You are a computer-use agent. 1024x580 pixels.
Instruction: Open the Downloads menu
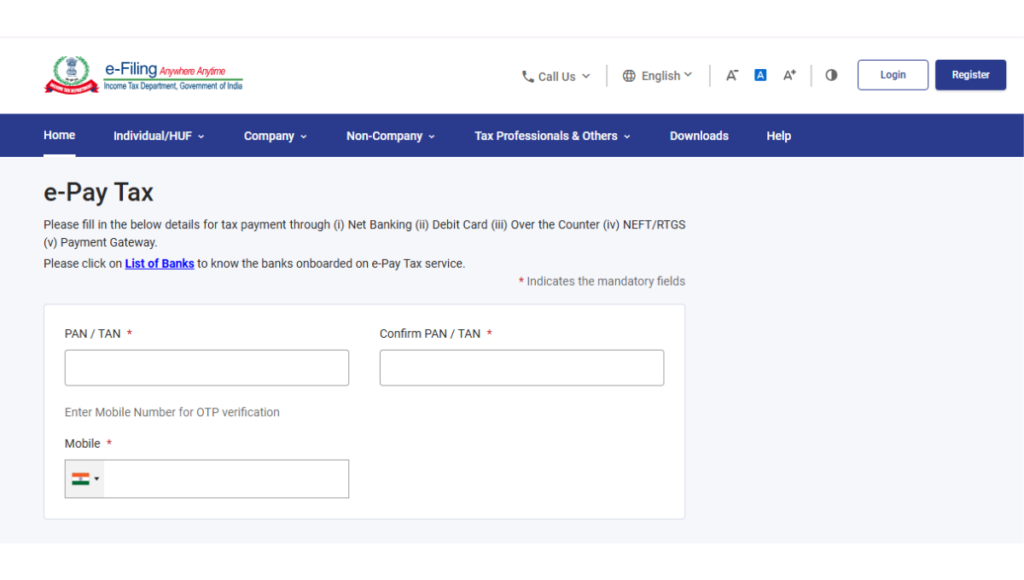click(x=699, y=135)
